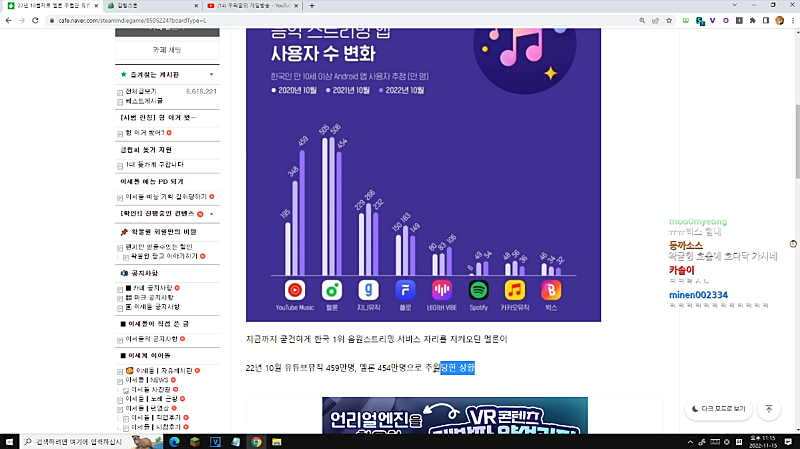Click the blue FLO app icon in the chart
This screenshot has height=449, width=800.
point(405,290)
